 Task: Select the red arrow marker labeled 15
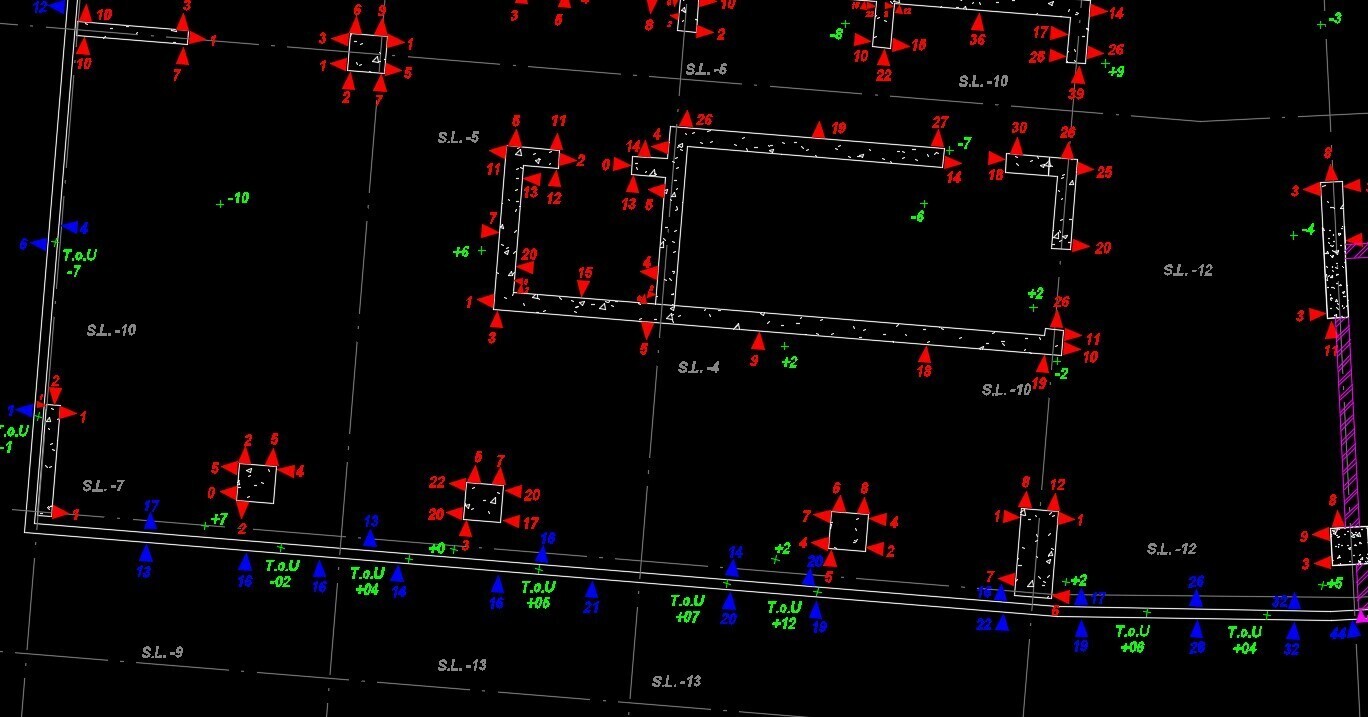coord(584,289)
